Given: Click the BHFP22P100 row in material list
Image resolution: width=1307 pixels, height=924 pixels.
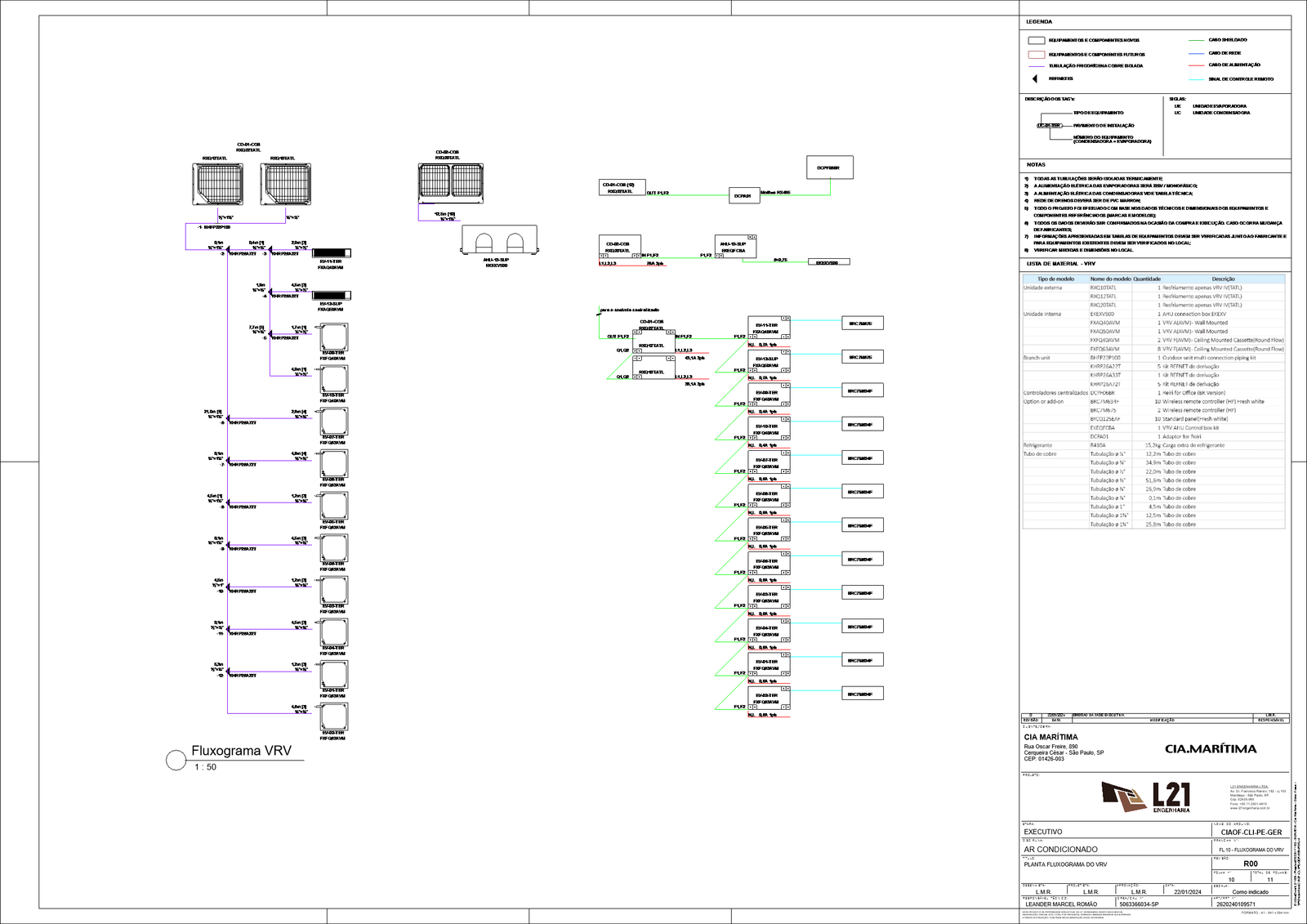Looking at the screenshot, I should pos(1153,358).
